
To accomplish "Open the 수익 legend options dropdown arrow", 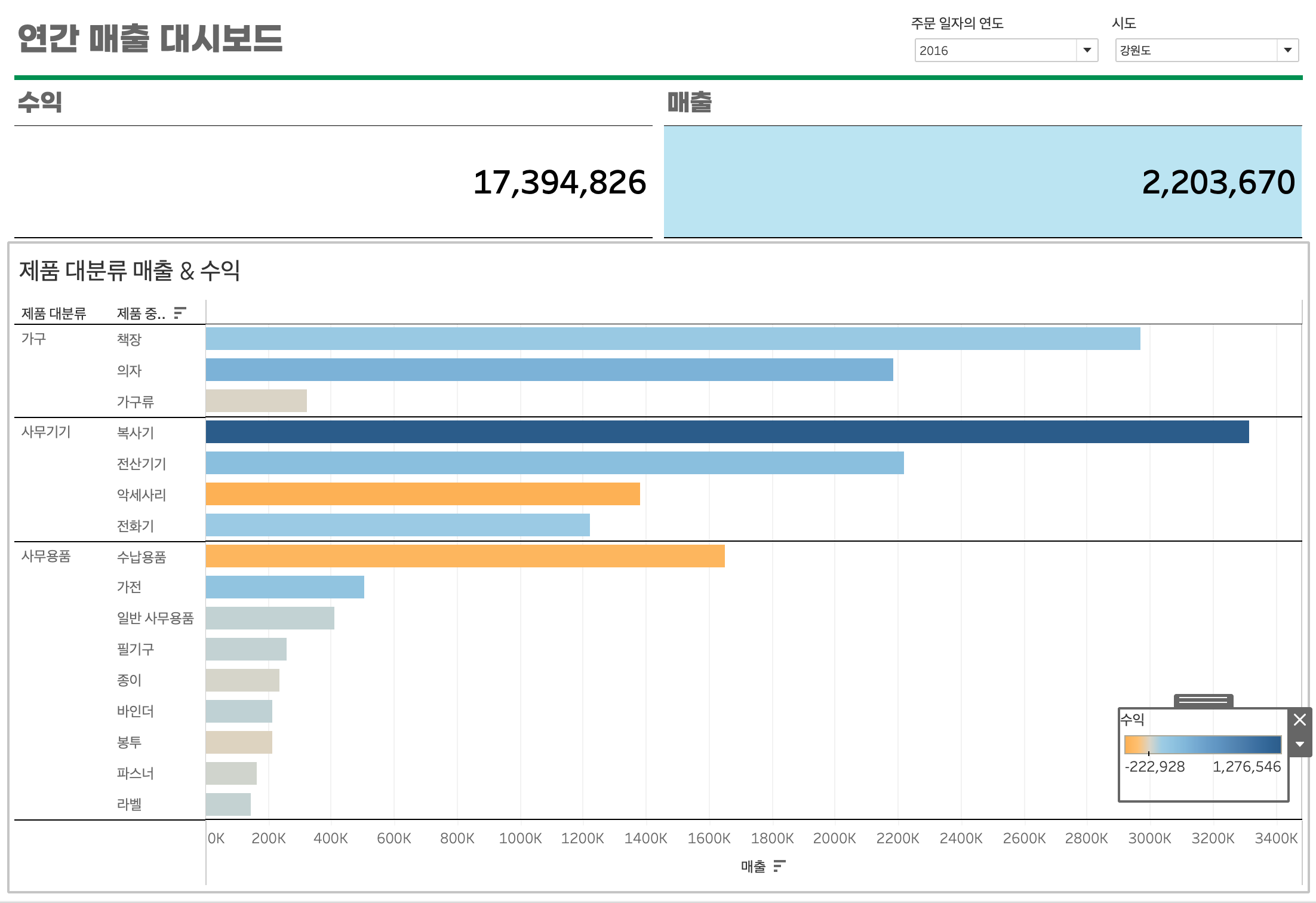I will (1300, 745).
